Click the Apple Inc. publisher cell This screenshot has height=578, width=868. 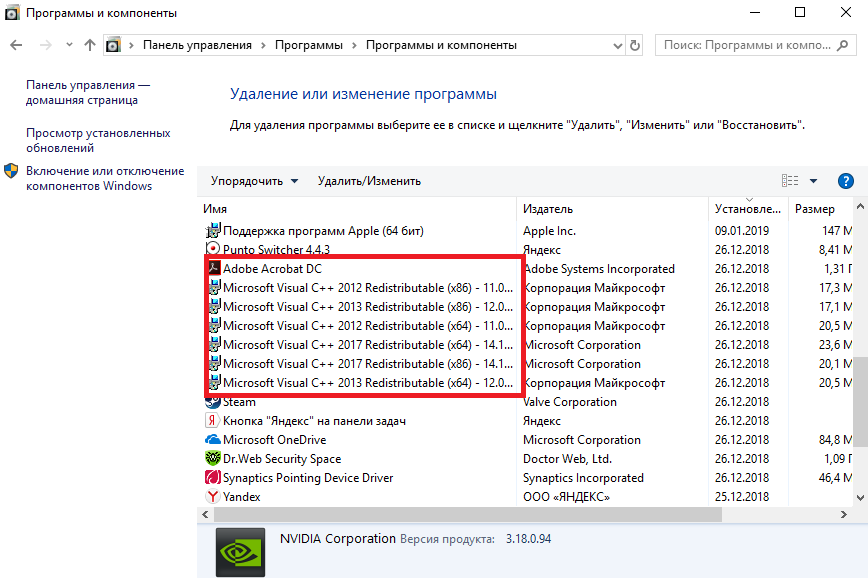point(549,230)
